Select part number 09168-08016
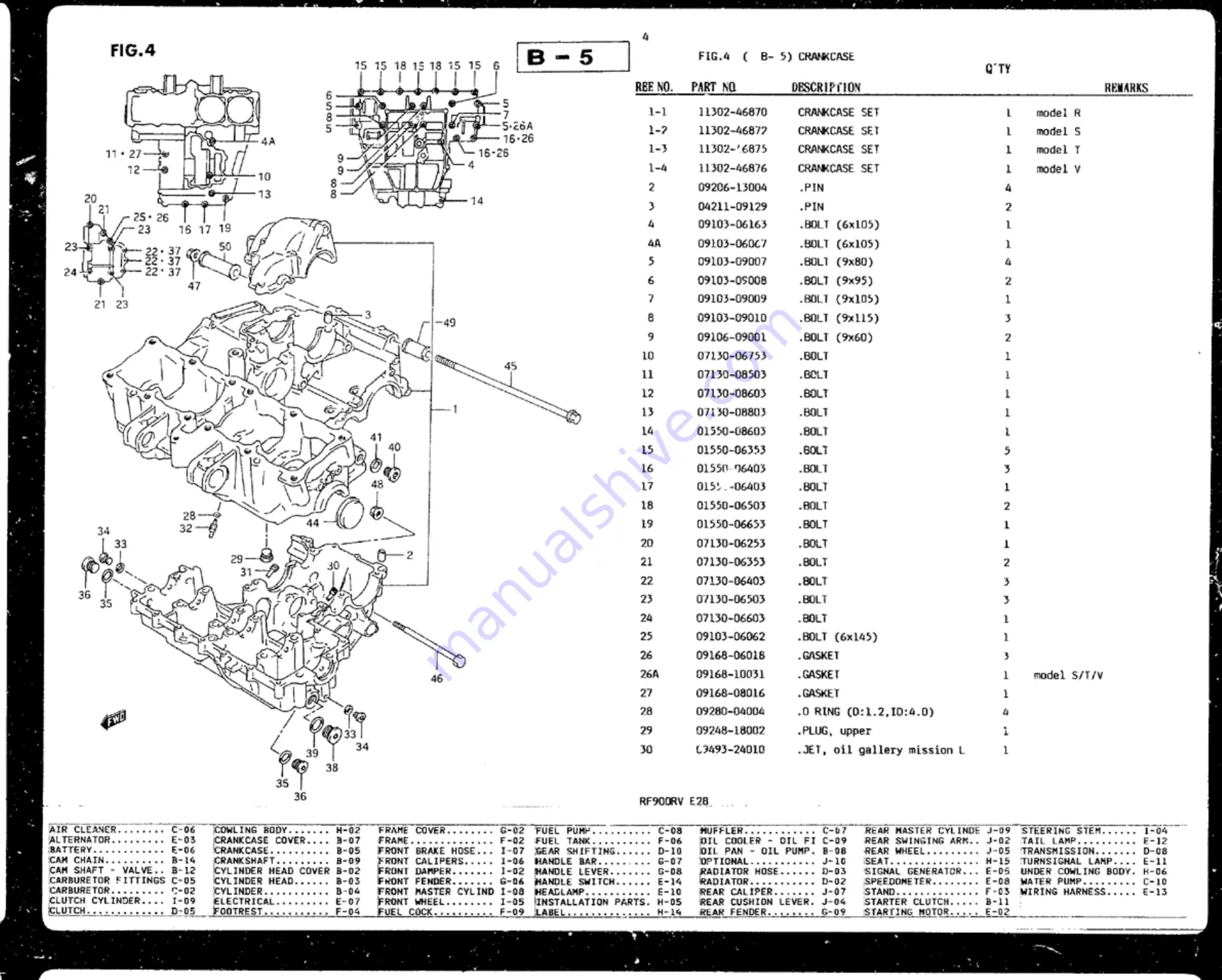 point(730,693)
